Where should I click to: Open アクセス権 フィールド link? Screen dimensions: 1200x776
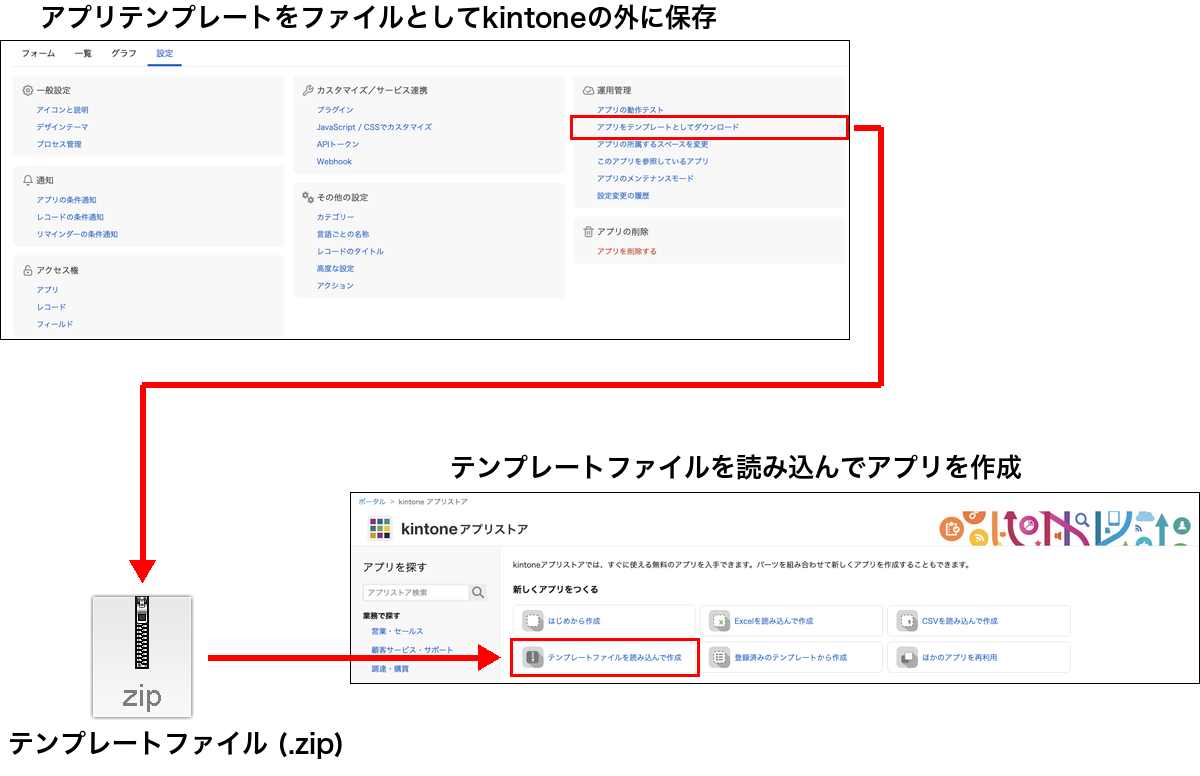(x=55, y=324)
